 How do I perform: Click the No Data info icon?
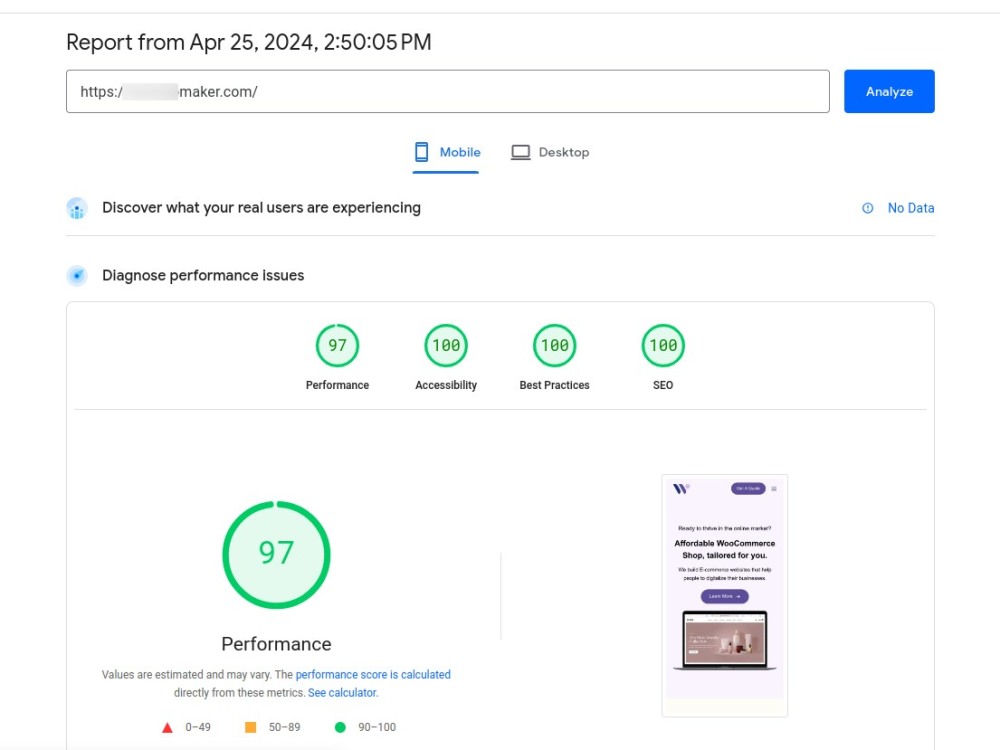point(867,208)
